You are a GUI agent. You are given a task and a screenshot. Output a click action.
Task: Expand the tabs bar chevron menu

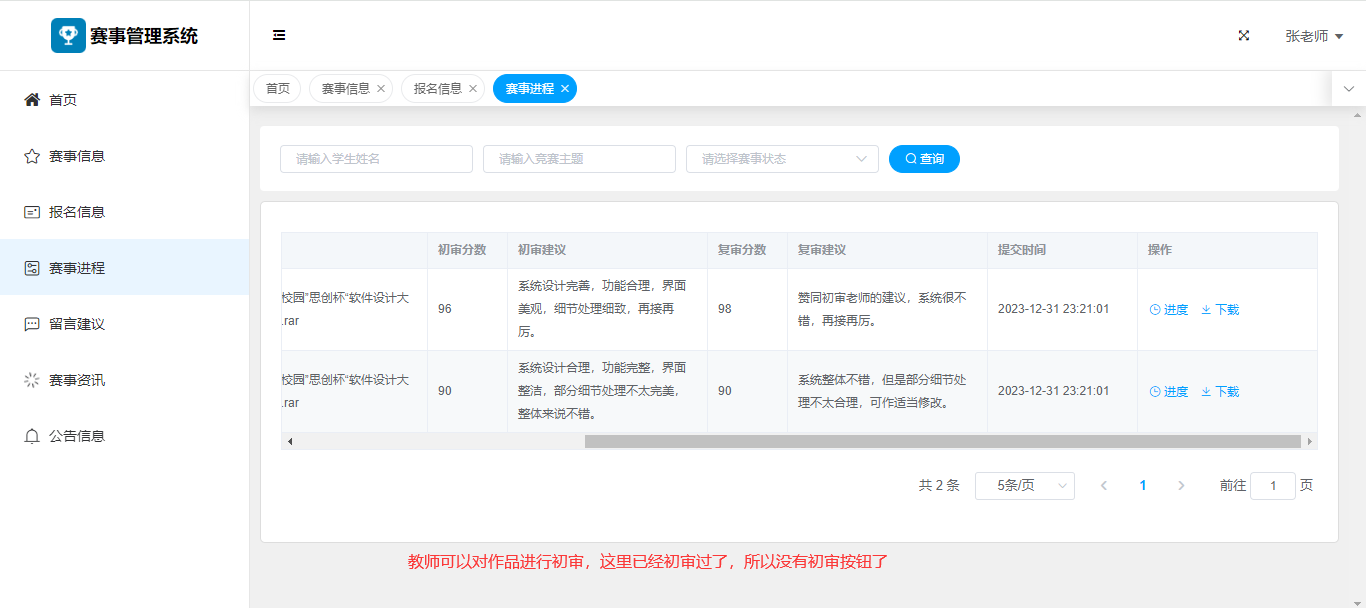pyautogui.click(x=1348, y=89)
